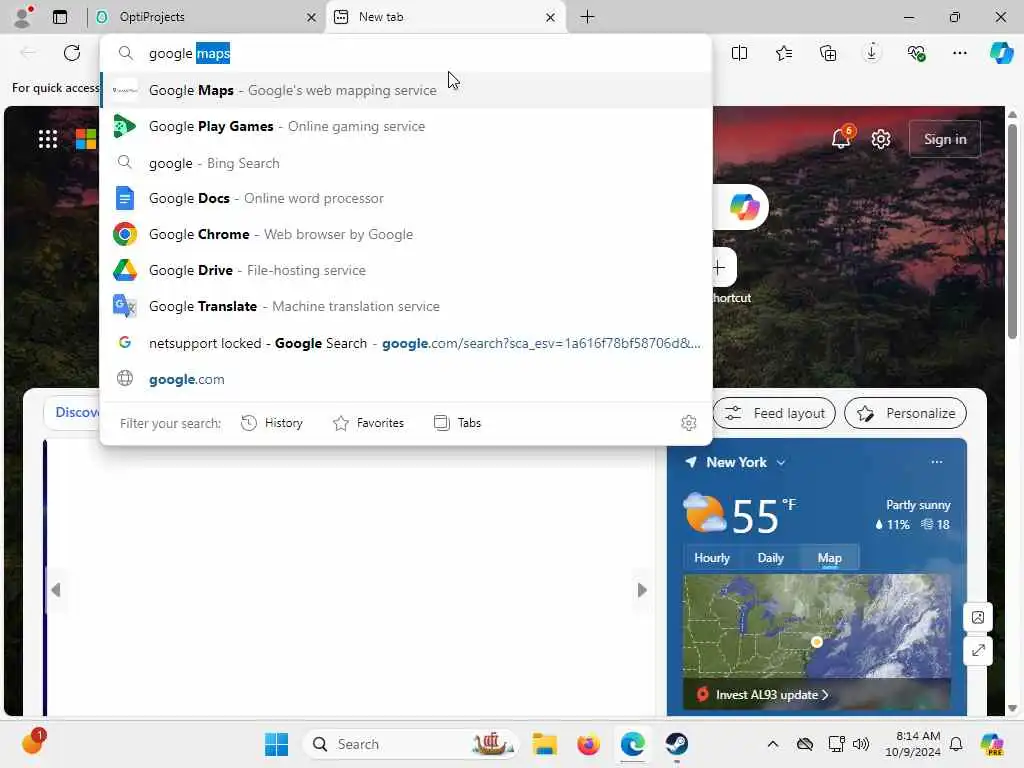Image resolution: width=1024 pixels, height=768 pixels.
Task: Go to previous story with left arrow
Action: tap(56, 590)
